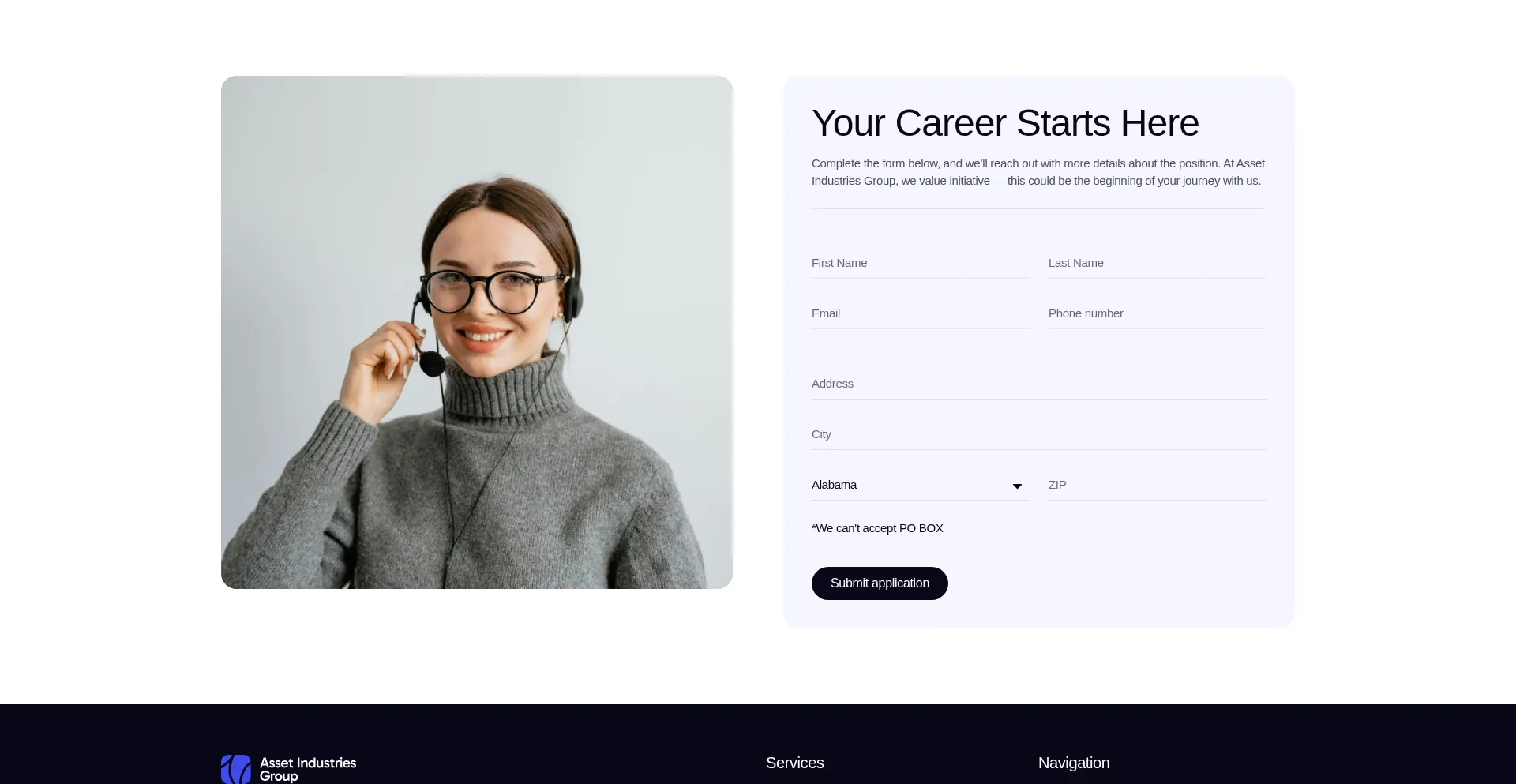
Task: Click the Asset Industries Group logo icon
Action: coord(236,769)
